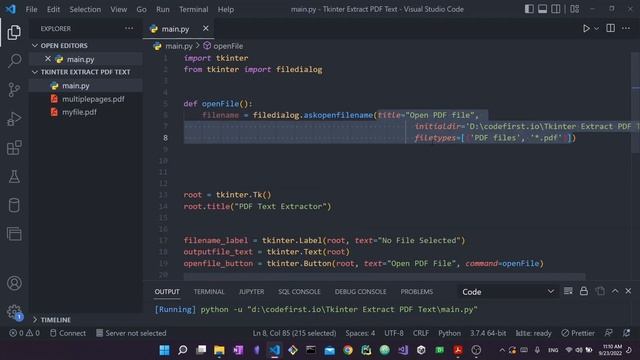Open the Windows Start menu
This screenshot has height=360, width=640.
[x=164, y=350]
